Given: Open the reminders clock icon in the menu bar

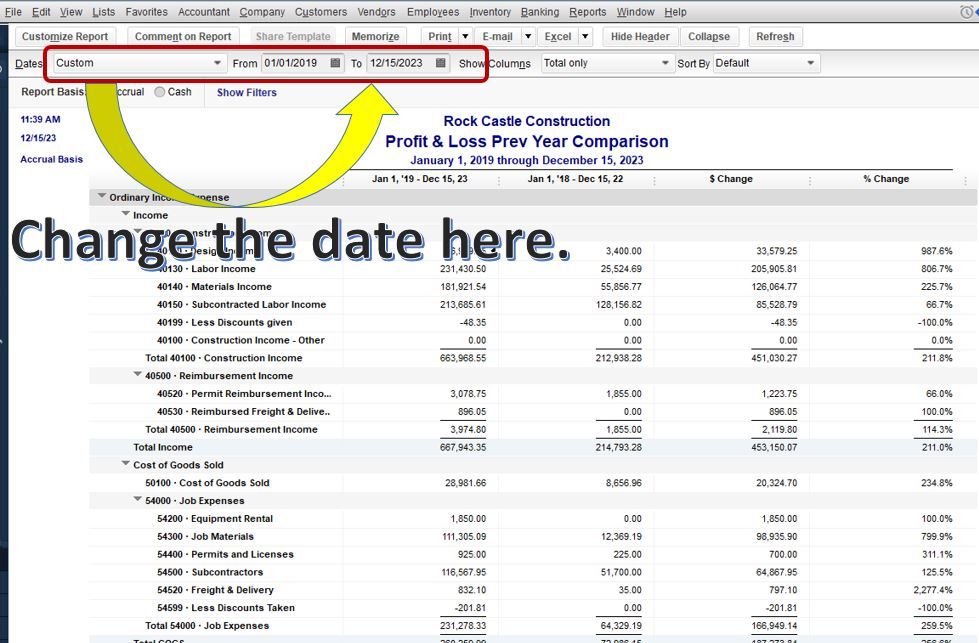Looking at the screenshot, I should click(965, 12).
